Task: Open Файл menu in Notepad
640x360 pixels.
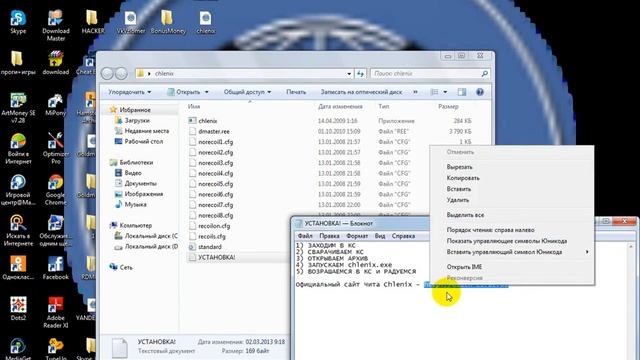Action: click(305, 236)
